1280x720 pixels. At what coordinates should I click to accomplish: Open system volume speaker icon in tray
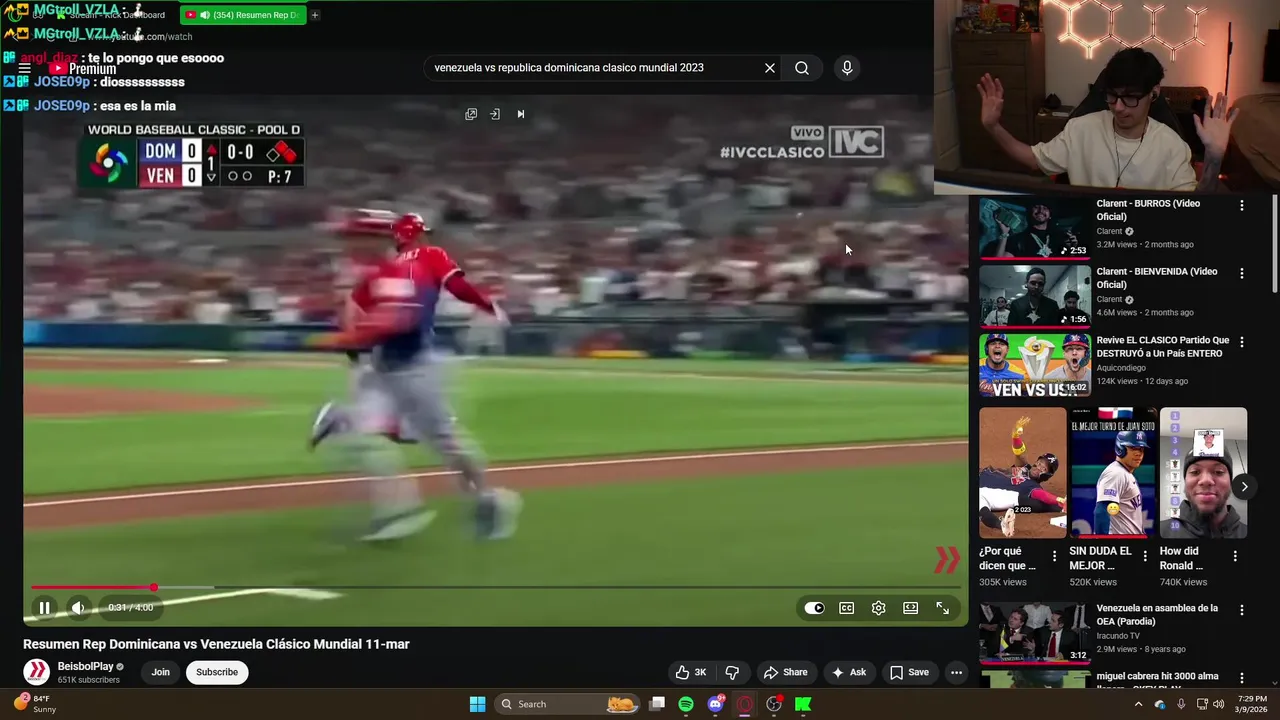[x=1218, y=704]
